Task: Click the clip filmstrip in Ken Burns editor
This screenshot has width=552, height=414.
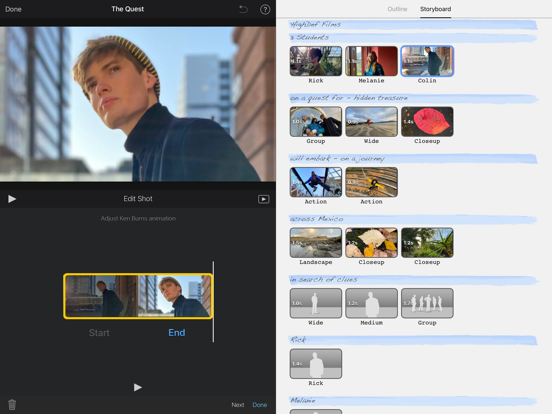Action: pyautogui.click(x=138, y=296)
